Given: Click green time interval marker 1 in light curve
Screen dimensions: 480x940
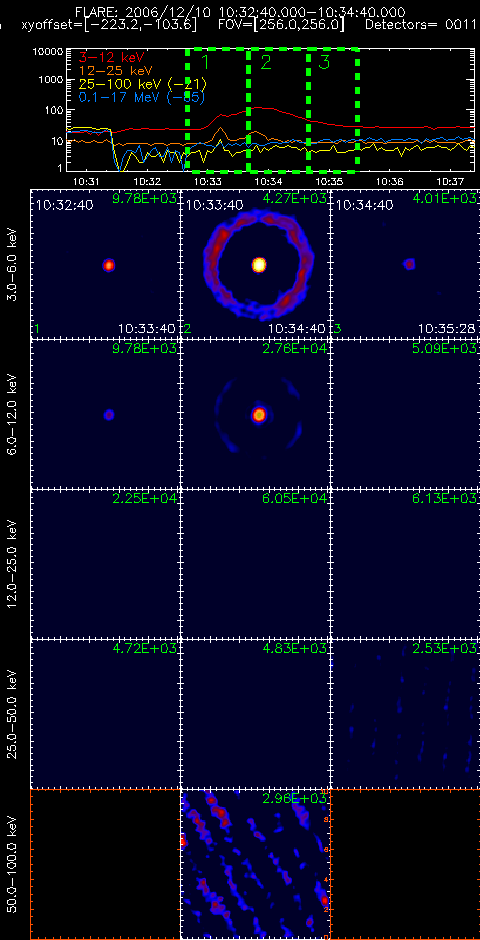Looking at the screenshot, I should pos(204,62).
